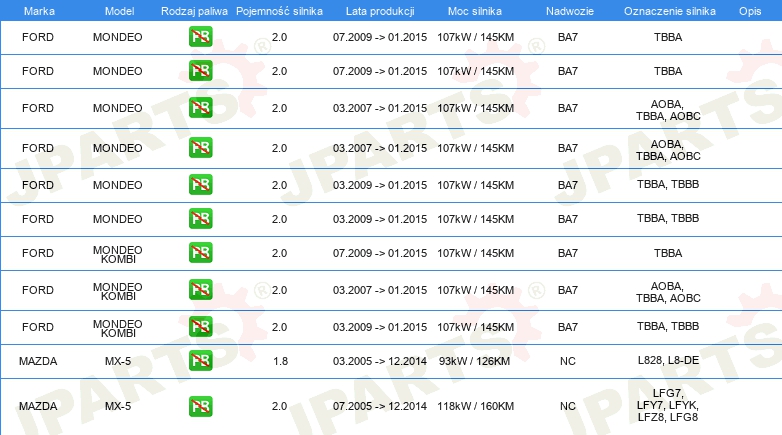Click the fuel icon in the Mondeo Kombi 03.2007 row
The height and width of the screenshot is (435, 782).
[200, 289]
